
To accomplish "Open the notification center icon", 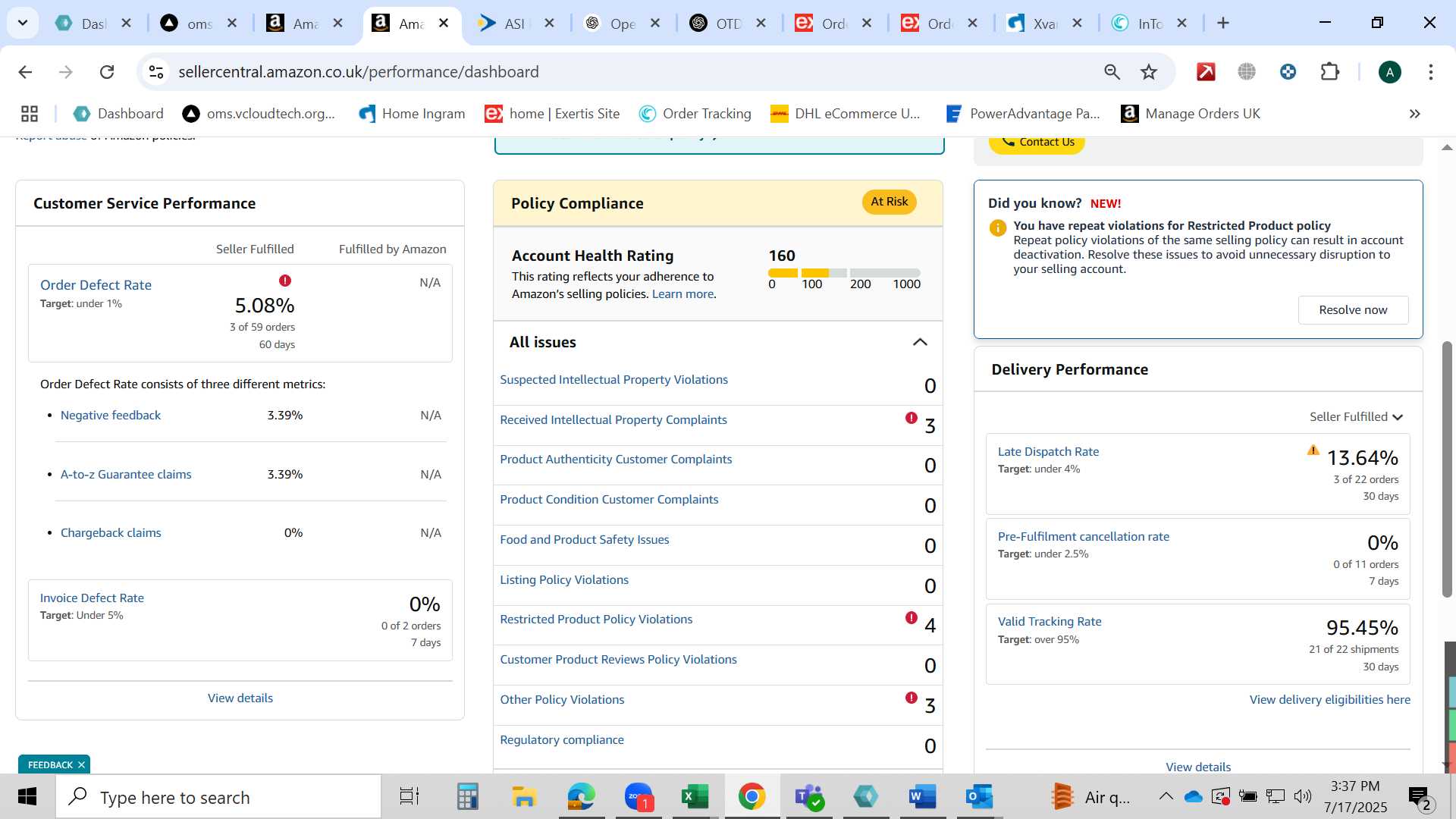I will (x=1420, y=797).
